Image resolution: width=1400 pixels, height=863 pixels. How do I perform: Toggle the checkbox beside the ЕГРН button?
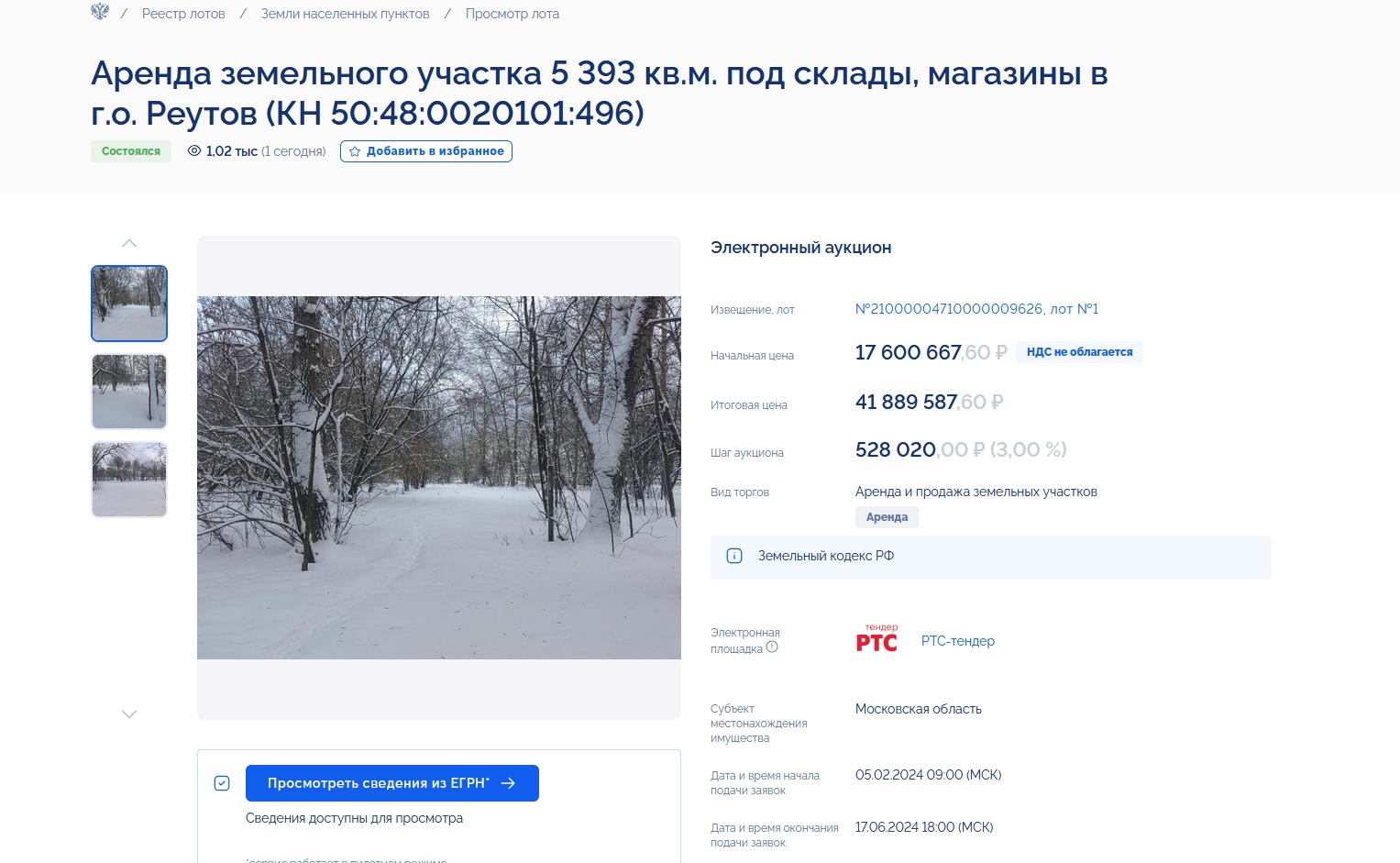click(x=222, y=783)
